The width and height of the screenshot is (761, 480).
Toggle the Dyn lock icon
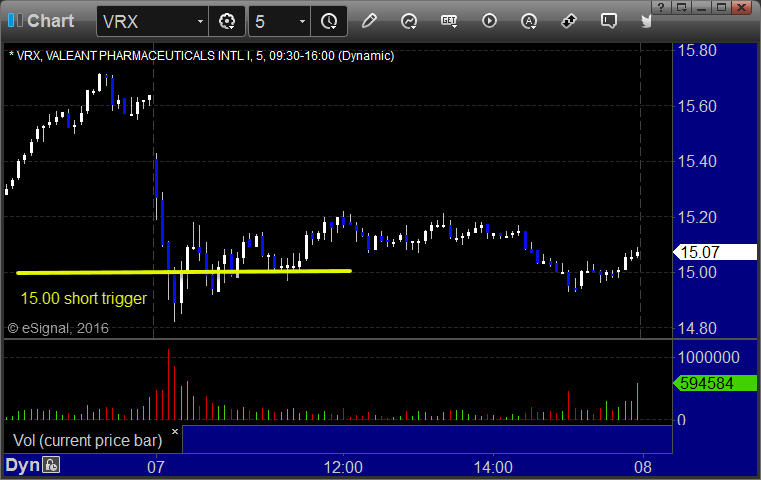point(51,465)
